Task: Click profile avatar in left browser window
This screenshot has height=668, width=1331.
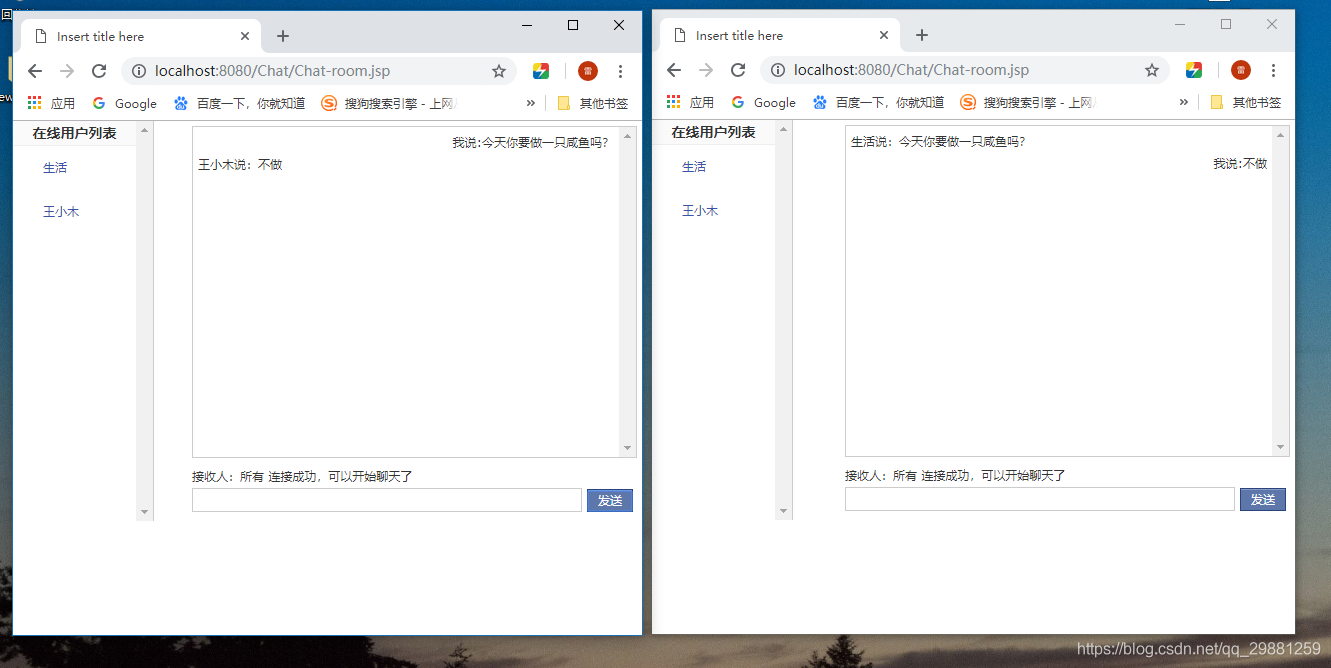Action: [x=588, y=71]
